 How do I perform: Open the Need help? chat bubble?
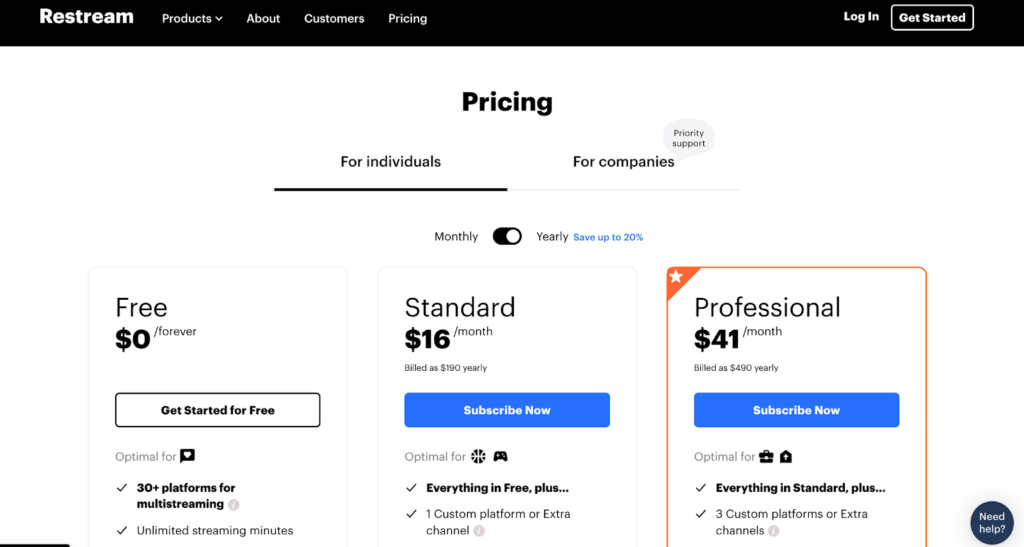tap(992, 523)
